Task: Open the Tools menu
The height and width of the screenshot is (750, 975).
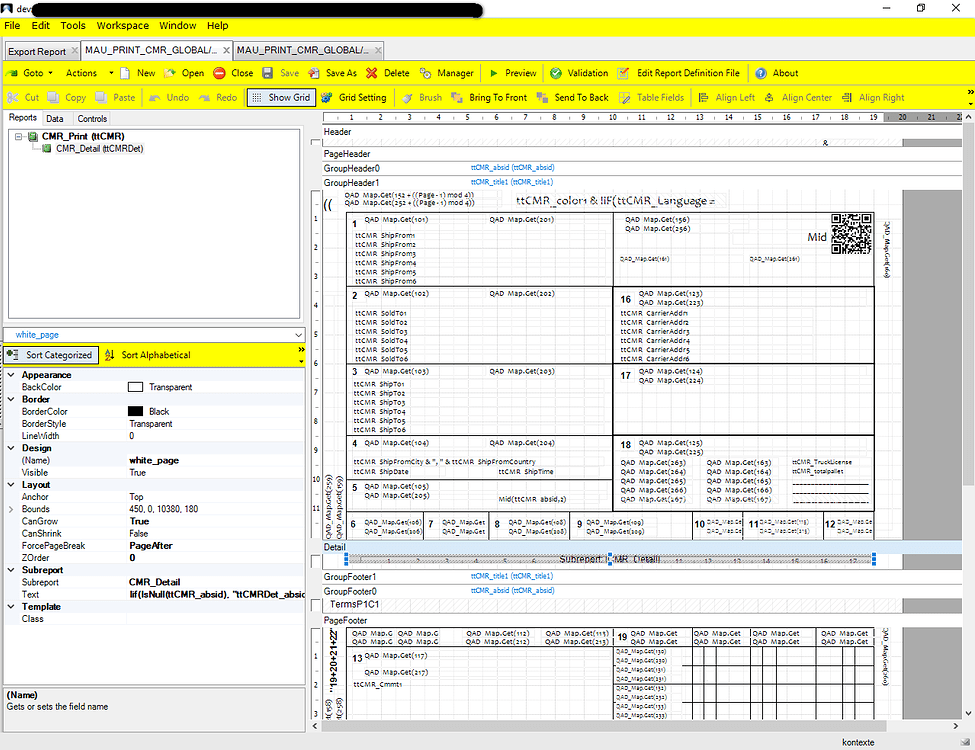Action: [73, 25]
